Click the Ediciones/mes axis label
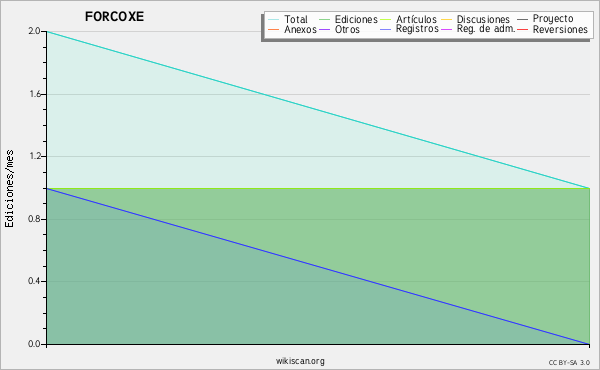The height and width of the screenshot is (370, 600). pos(9,188)
